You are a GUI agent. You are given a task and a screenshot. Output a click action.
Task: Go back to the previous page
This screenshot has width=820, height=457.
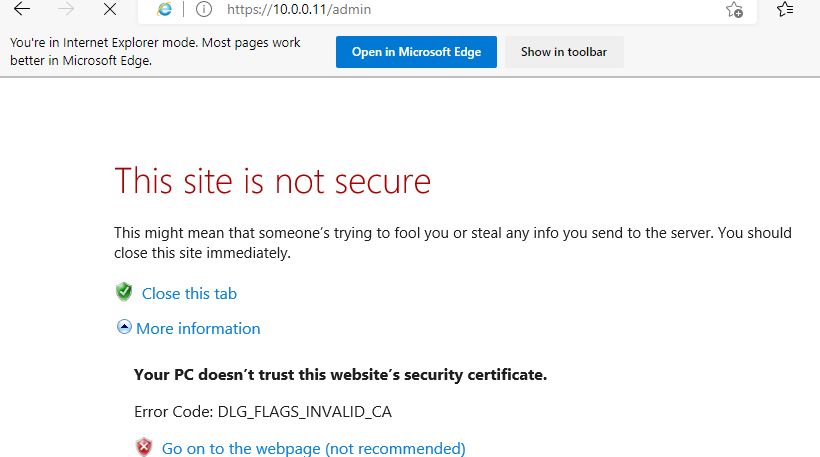[x=22, y=10]
